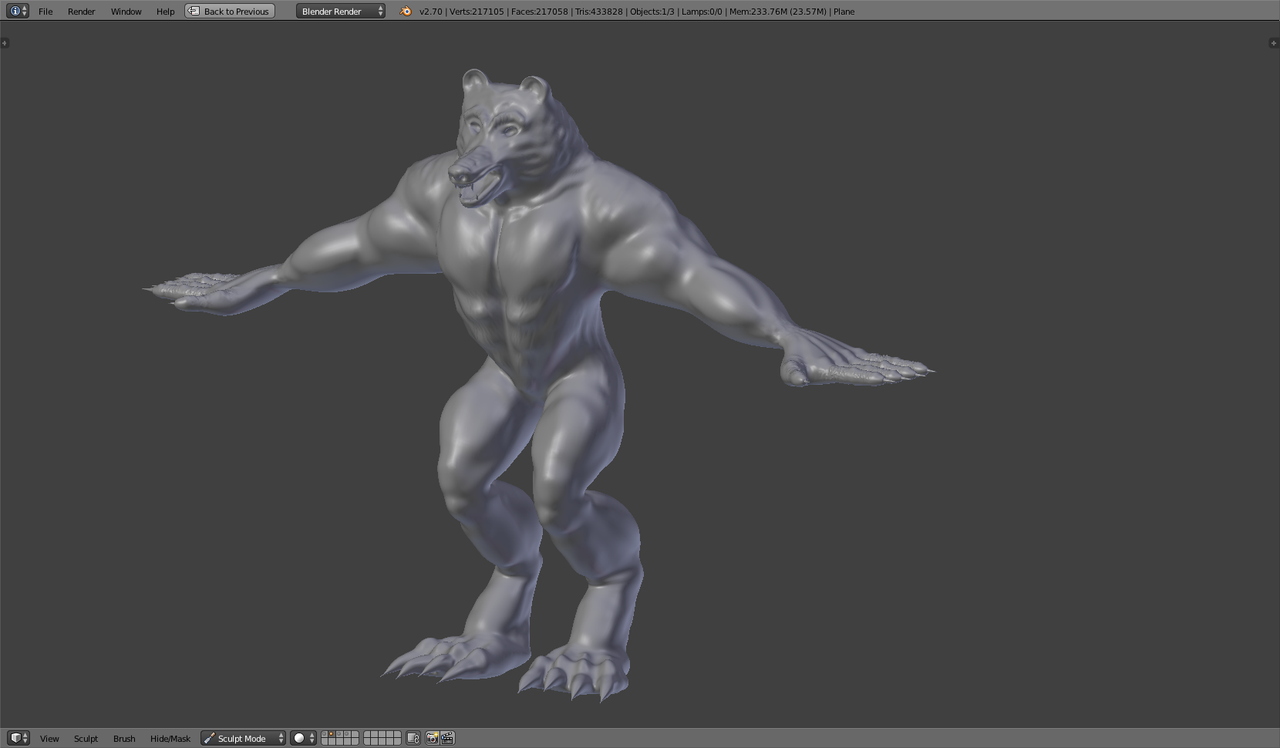This screenshot has height=748, width=1280.
Task: Click the Objects:1/3 statistic text
Action: (x=652, y=11)
